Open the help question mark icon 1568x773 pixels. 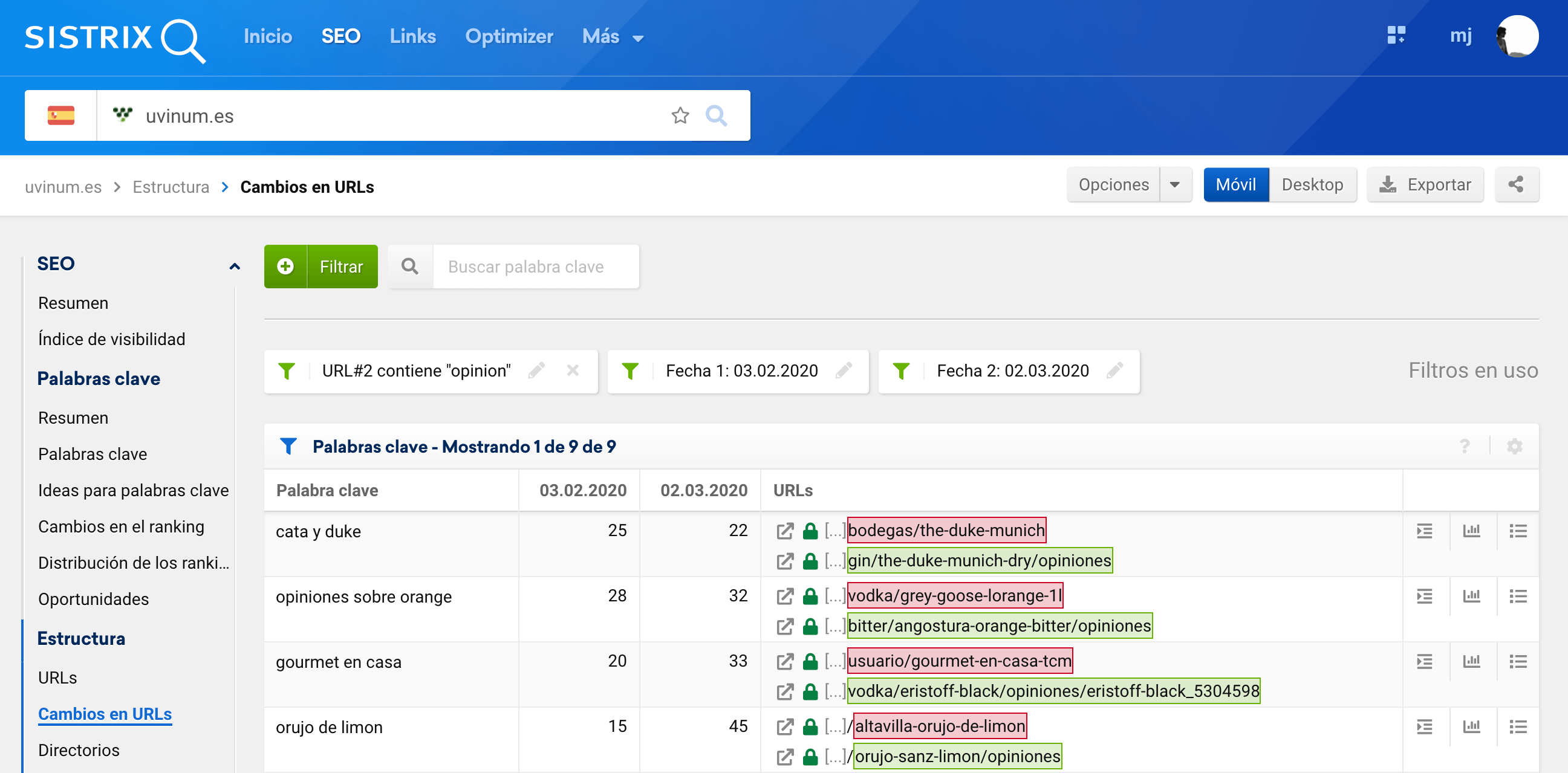(x=1465, y=447)
